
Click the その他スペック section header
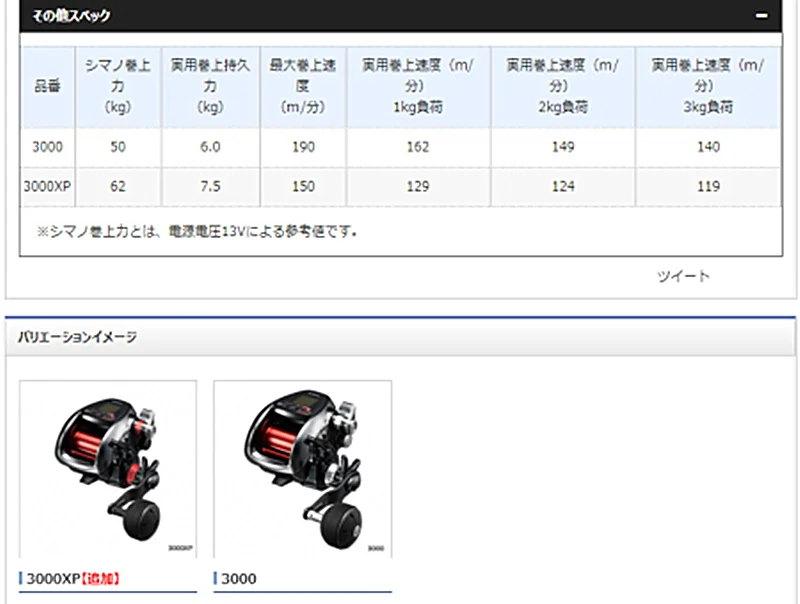pos(401,16)
